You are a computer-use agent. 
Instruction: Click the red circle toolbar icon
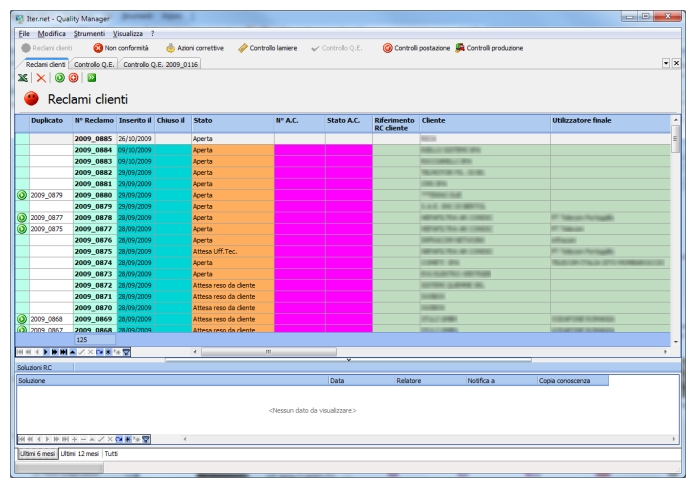click(x=74, y=78)
